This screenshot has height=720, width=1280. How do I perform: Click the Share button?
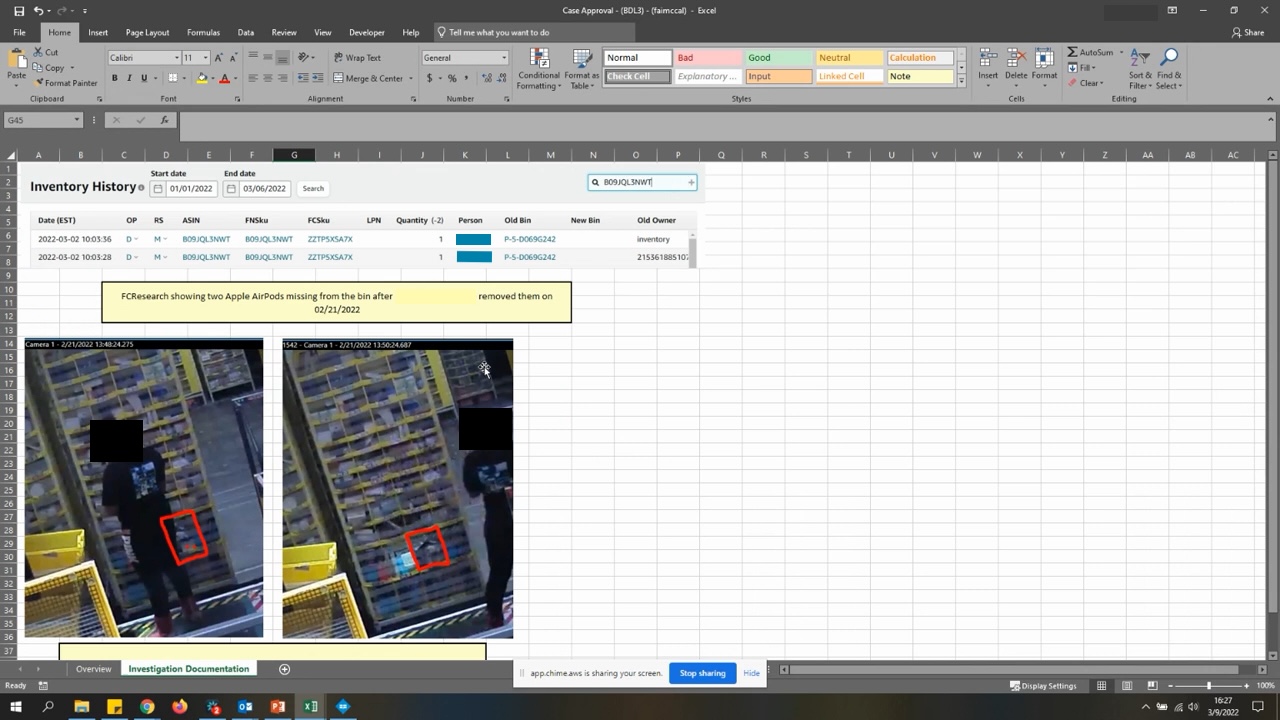point(1248,32)
